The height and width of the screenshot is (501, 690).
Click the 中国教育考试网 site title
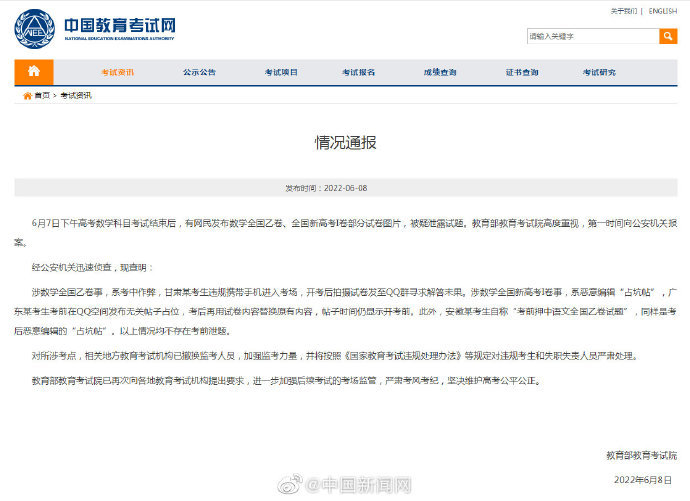coord(120,26)
